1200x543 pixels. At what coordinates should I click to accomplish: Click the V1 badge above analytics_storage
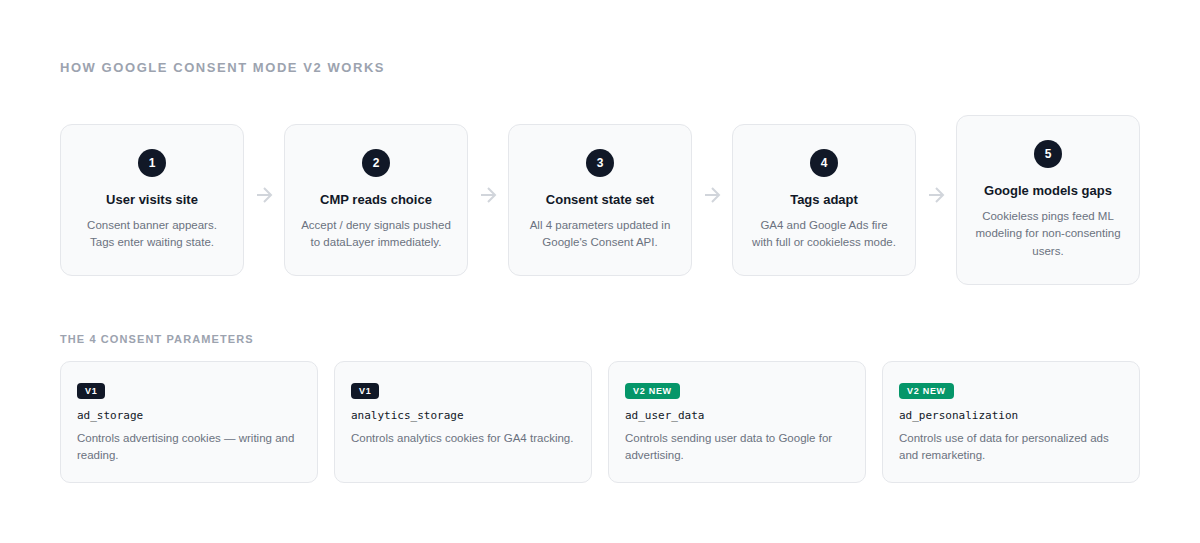tap(365, 391)
